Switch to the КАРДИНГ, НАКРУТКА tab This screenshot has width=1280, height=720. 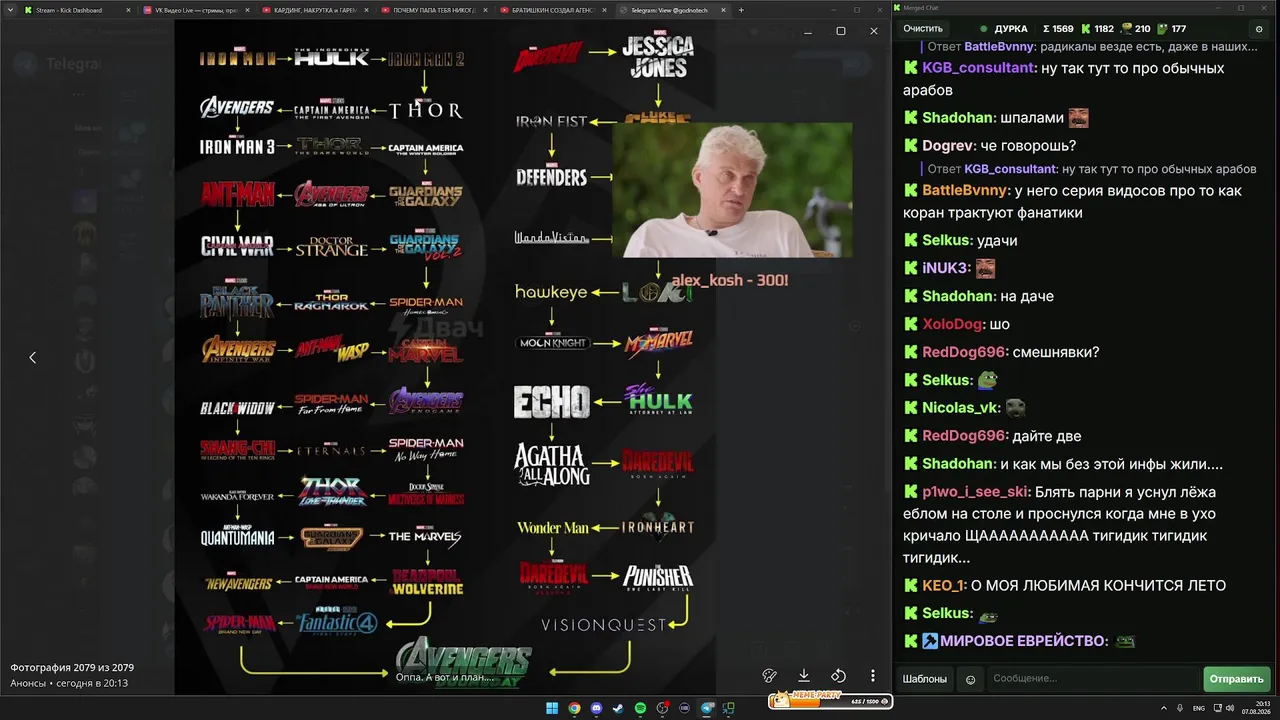(x=314, y=10)
